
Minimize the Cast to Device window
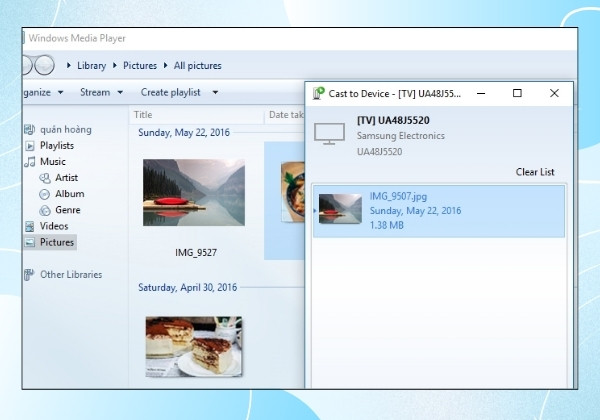481,93
